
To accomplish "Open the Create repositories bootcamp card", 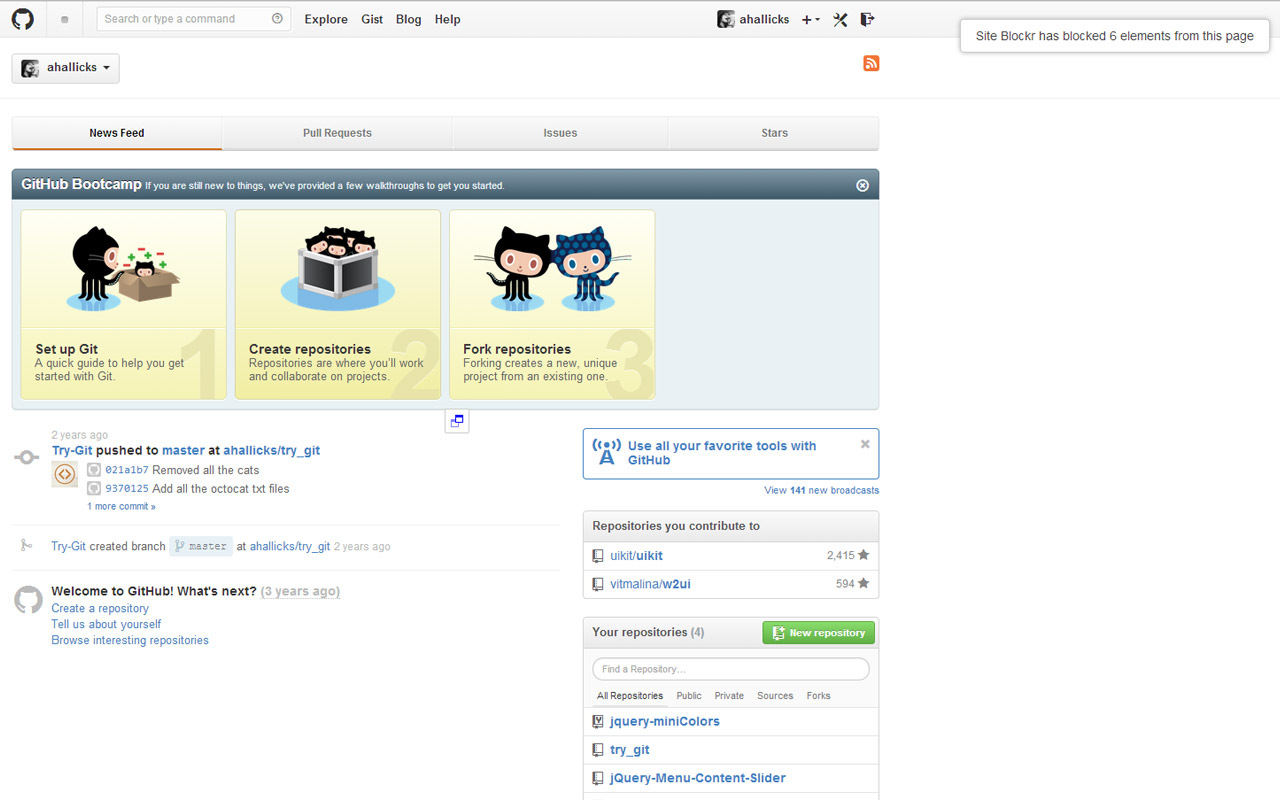I will coord(338,305).
